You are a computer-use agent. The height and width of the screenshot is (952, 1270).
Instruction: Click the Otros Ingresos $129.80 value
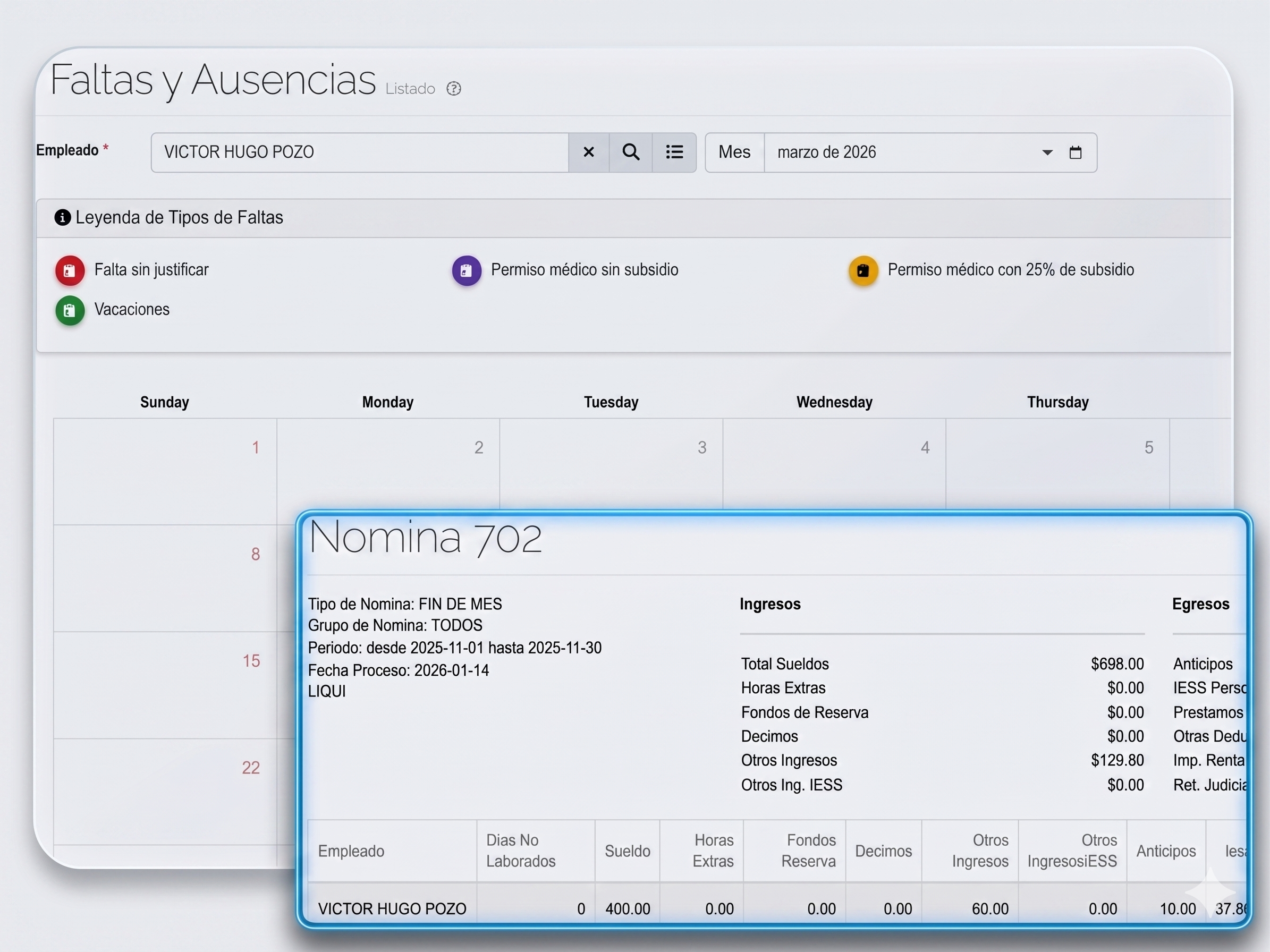1117,760
